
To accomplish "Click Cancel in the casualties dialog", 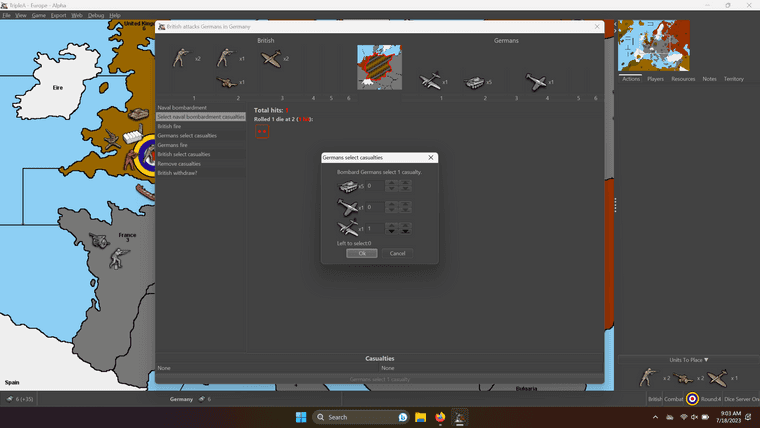I will coord(397,253).
